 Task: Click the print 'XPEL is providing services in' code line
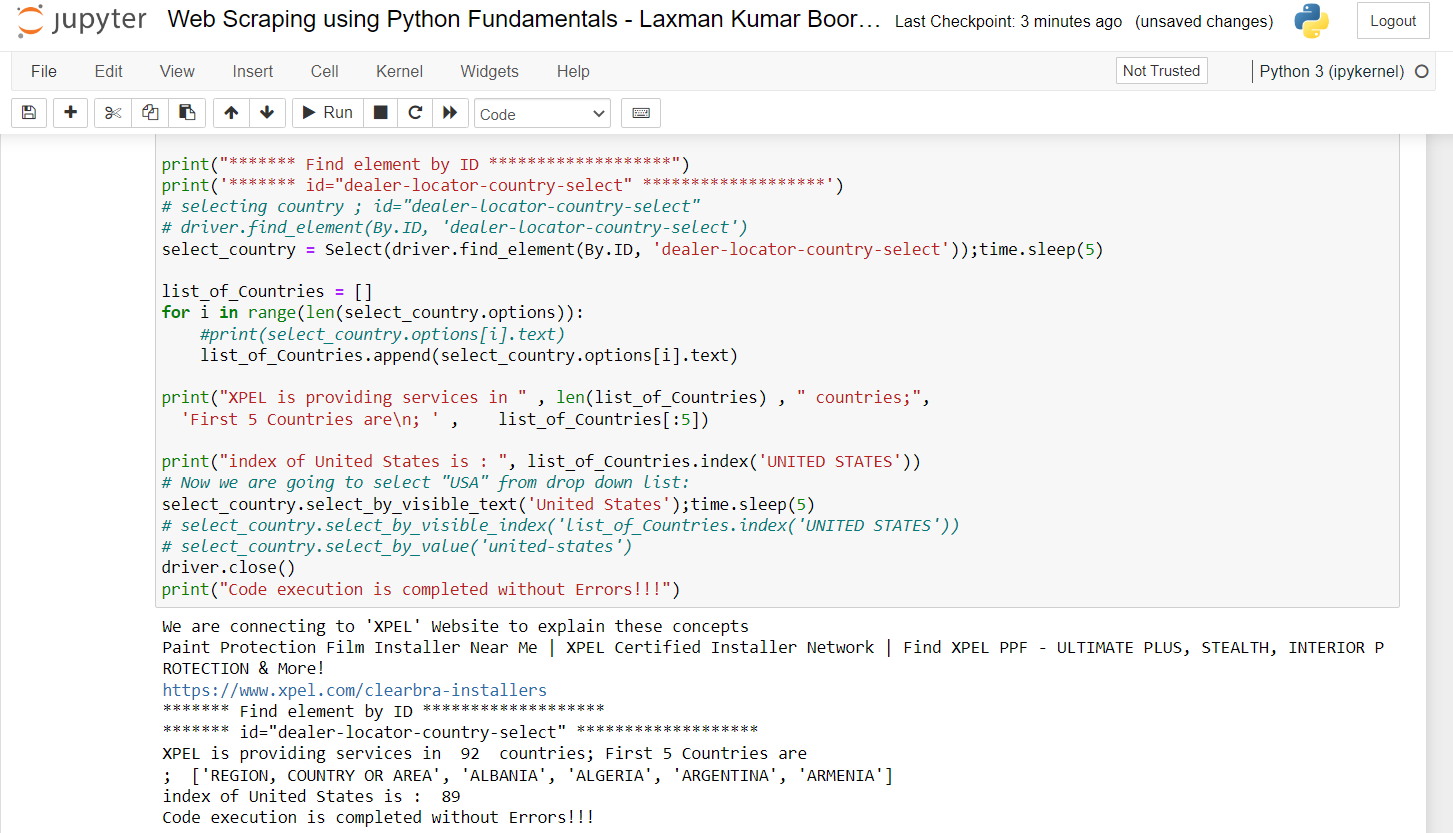(546, 397)
